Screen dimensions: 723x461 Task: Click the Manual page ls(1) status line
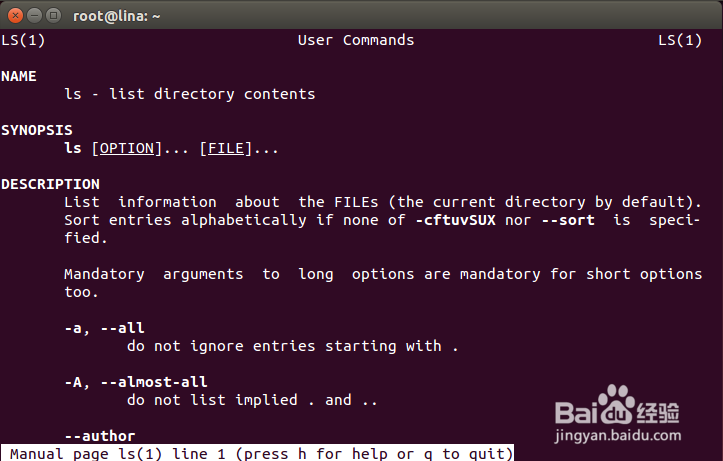258,453
